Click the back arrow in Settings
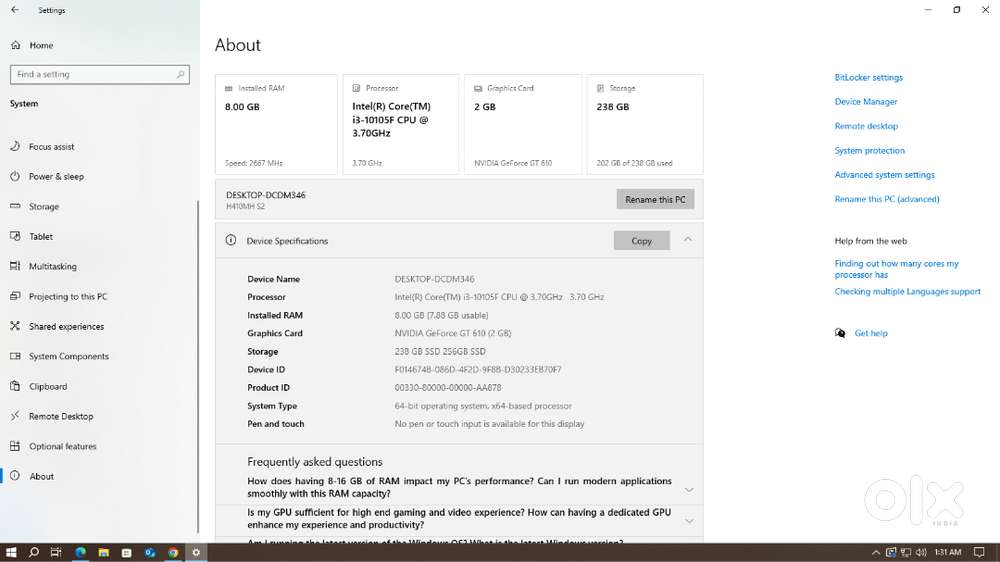Image resolution: width=1000 pixels, height=562 pixels. [x=15, y=10]
